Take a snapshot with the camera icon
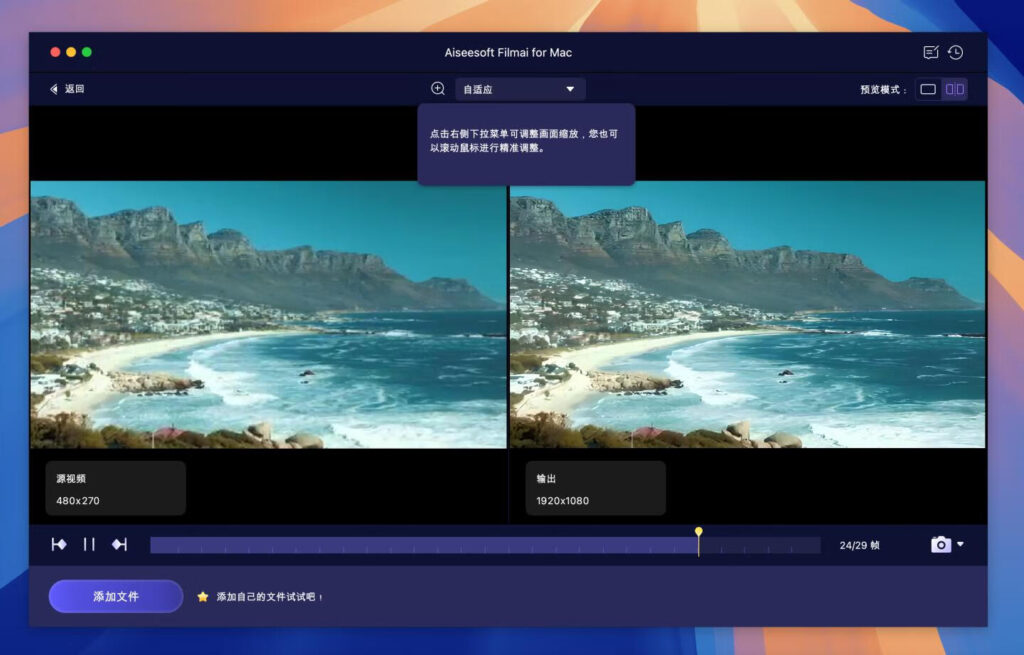 click(x=940, y=543)
